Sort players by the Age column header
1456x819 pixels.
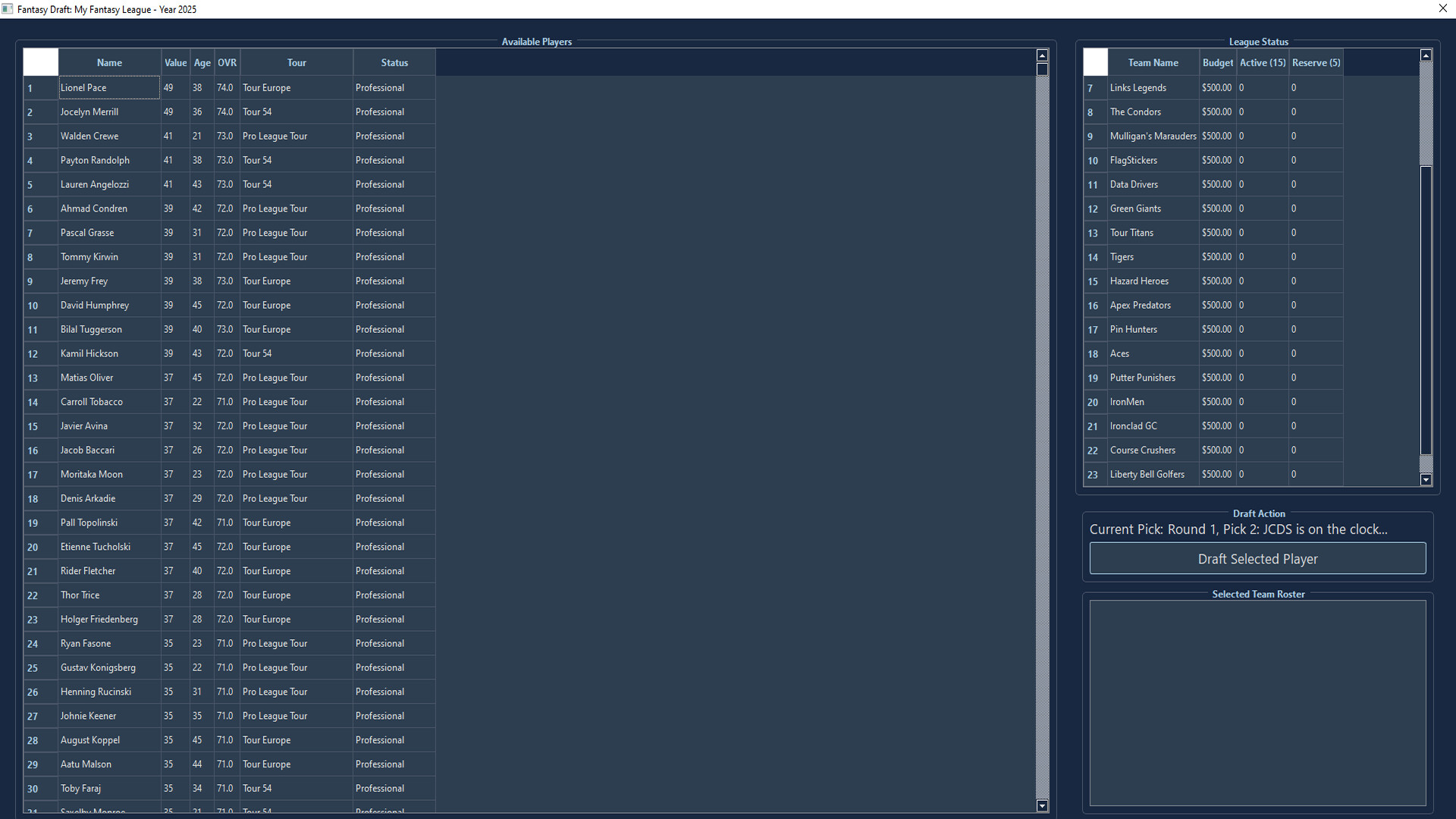point(201,62)
